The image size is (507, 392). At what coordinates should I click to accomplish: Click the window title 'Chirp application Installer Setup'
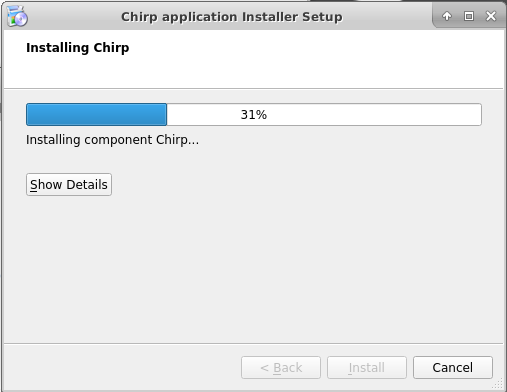pos(232,17)
